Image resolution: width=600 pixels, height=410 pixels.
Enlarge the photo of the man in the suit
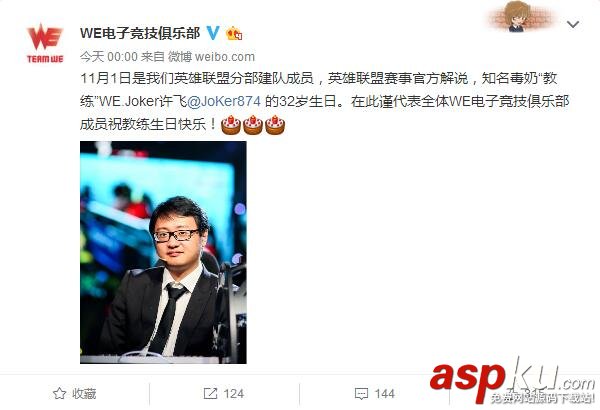[x=163, y=252]
